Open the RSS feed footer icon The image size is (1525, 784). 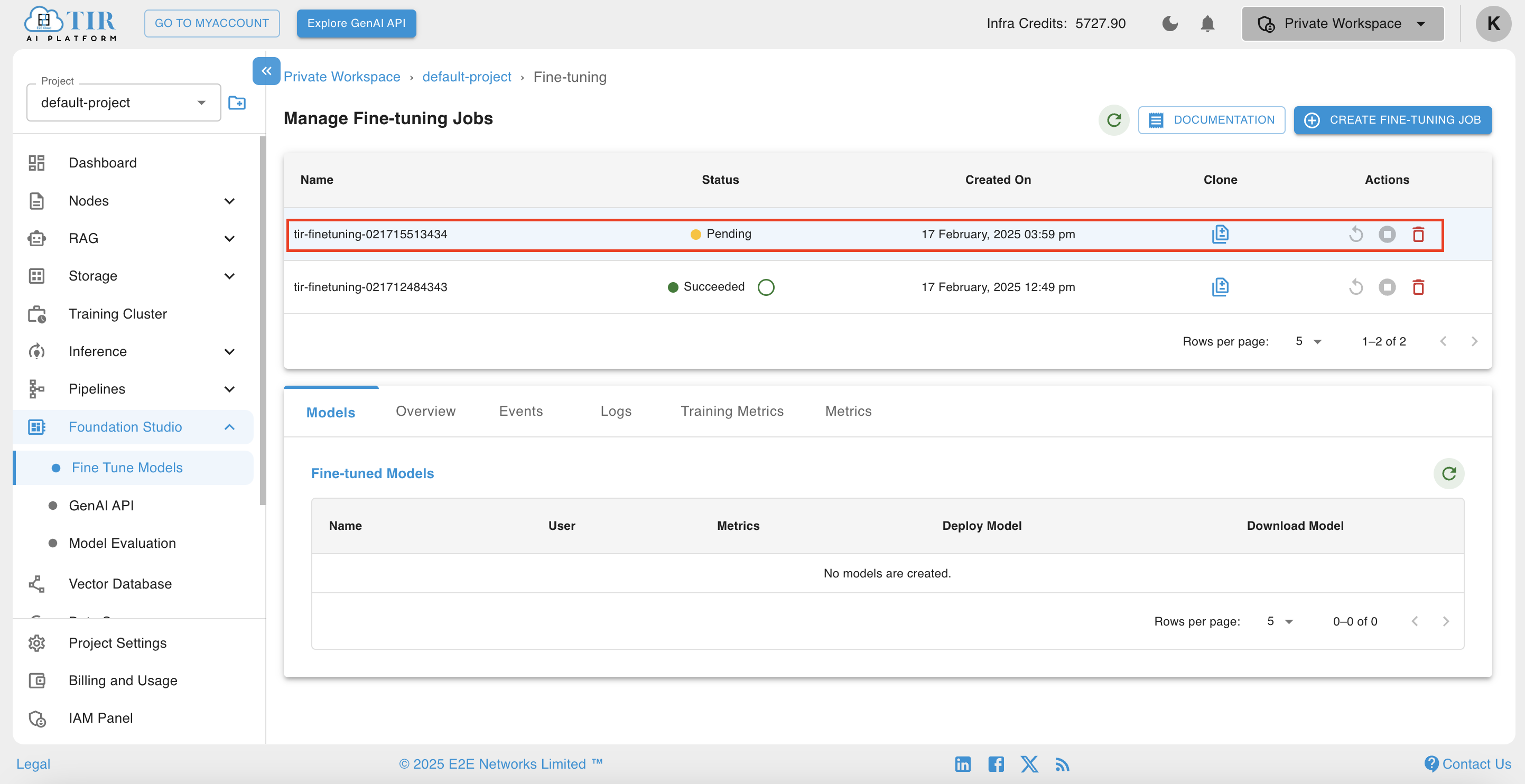[x=1062, y=764]
